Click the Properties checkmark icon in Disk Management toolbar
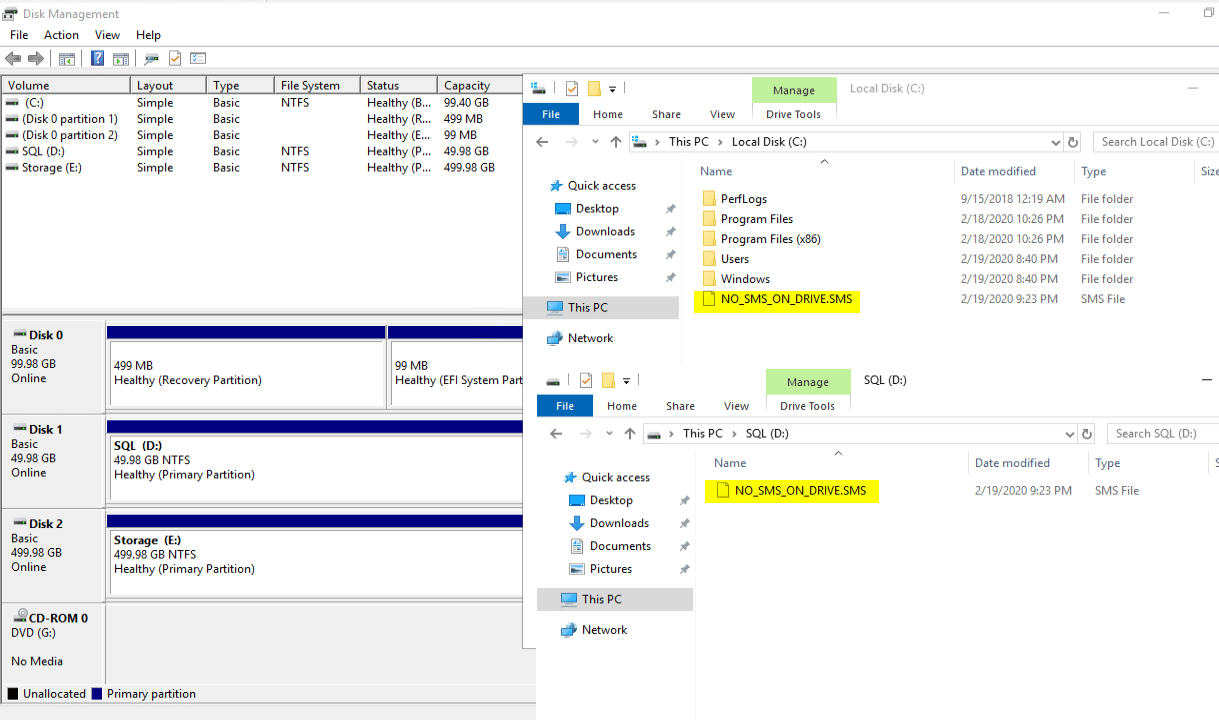The image size is (1219, 720). coord(175,59)
